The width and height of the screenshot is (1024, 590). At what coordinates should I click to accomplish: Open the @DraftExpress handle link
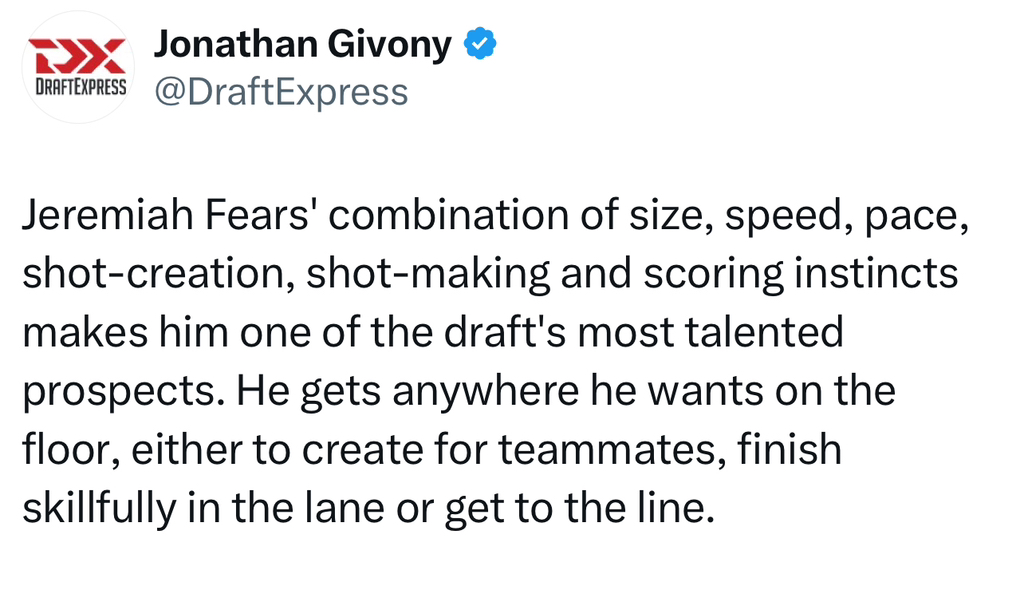[280, 92]
